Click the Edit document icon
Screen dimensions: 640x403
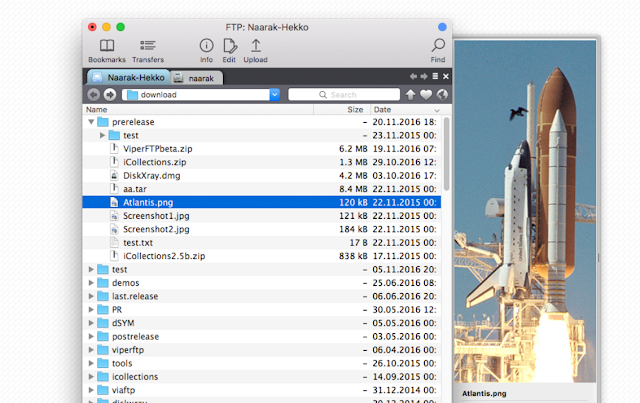click(x=230, y=46)
